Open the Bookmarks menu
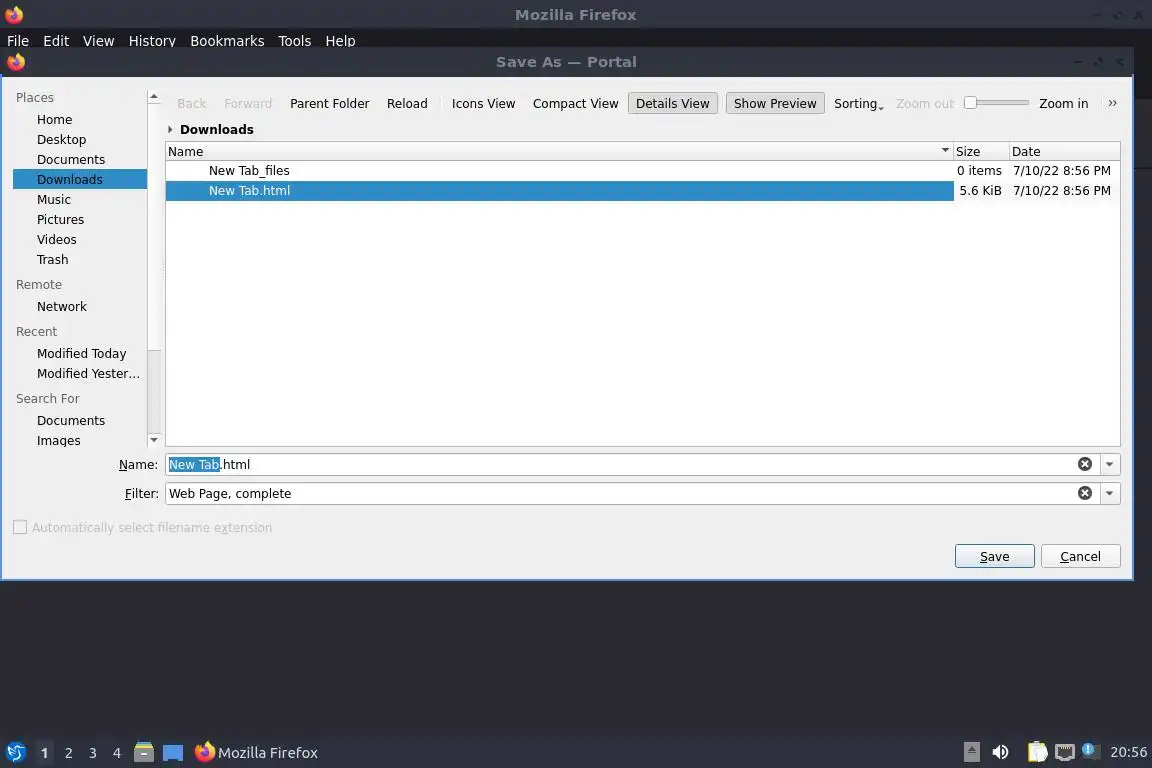The width and height of the screenshot is (1152, 768). pyautogui.click(x=227, y=40)
